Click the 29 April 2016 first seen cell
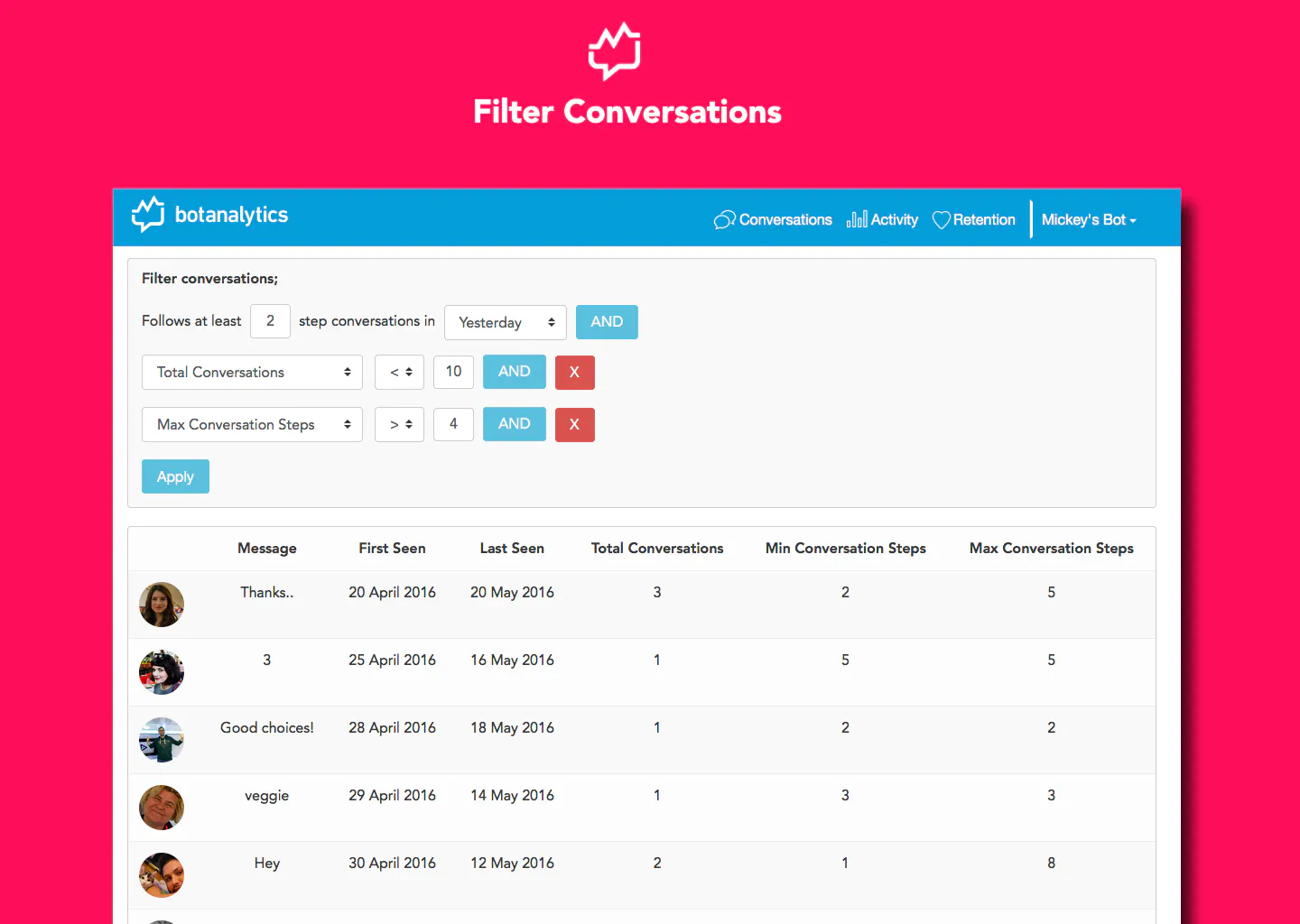The image size is (1300, 924). 392,795
